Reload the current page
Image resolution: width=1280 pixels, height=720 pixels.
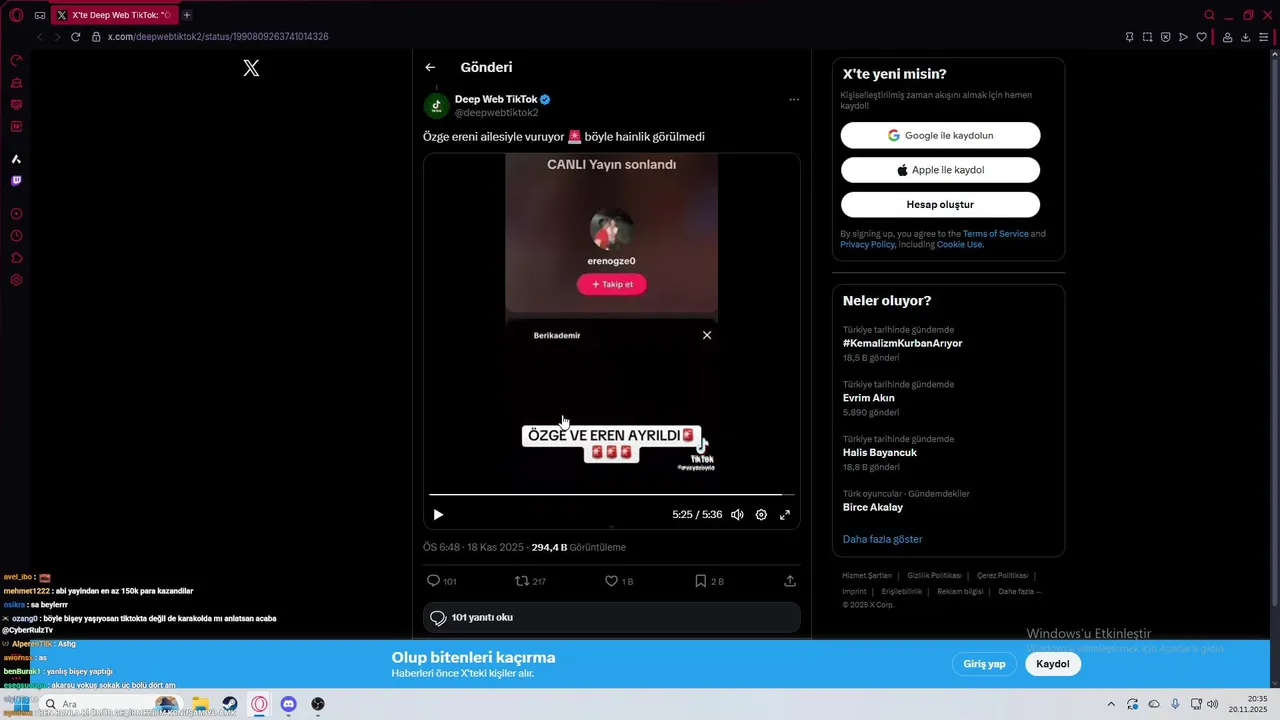(x=75, y=37)
